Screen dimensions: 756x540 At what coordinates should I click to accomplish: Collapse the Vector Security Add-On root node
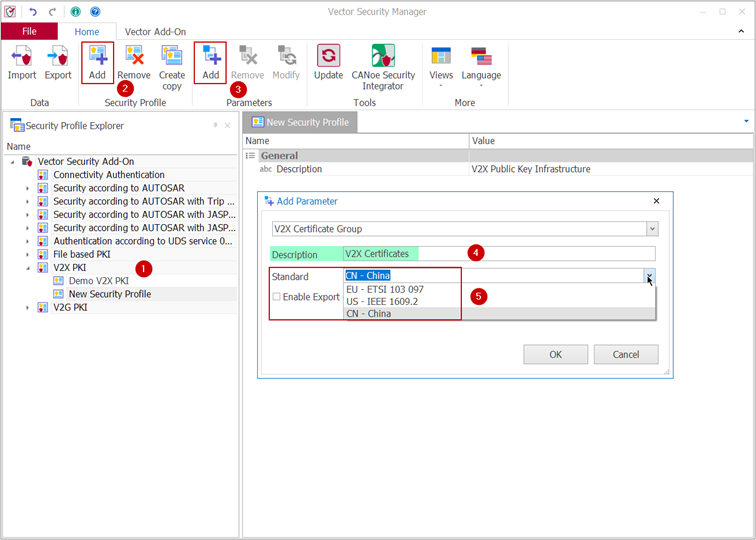[x=13, y=162]
